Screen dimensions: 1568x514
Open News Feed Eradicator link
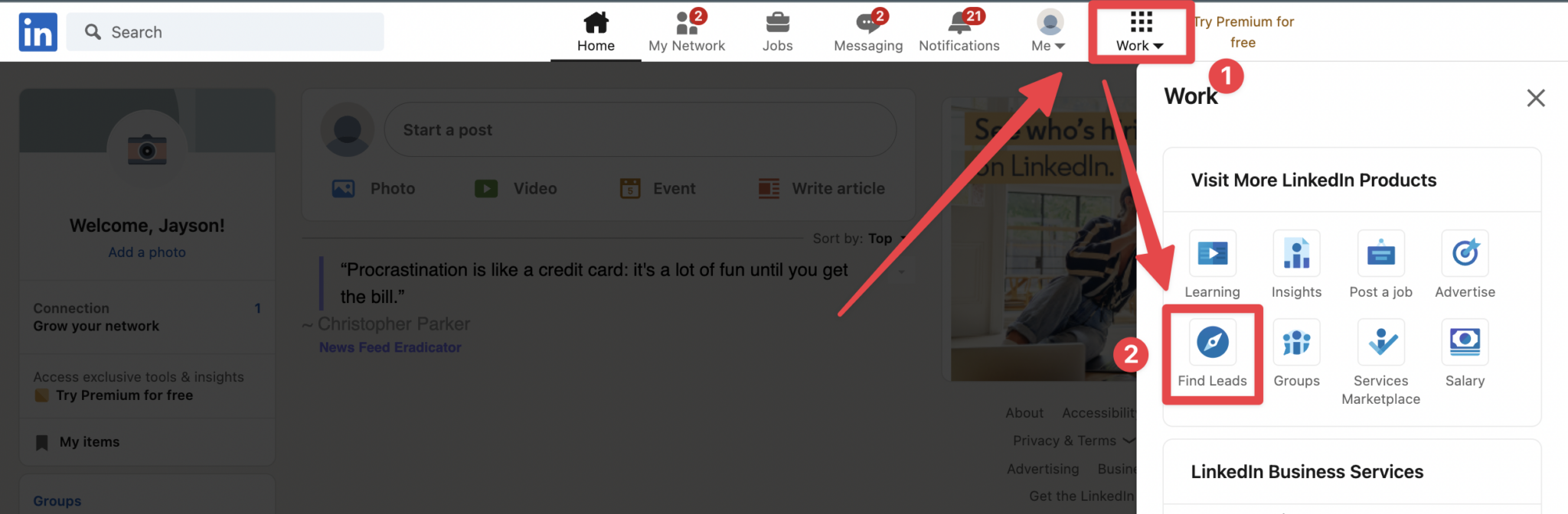tap(390, 347)
